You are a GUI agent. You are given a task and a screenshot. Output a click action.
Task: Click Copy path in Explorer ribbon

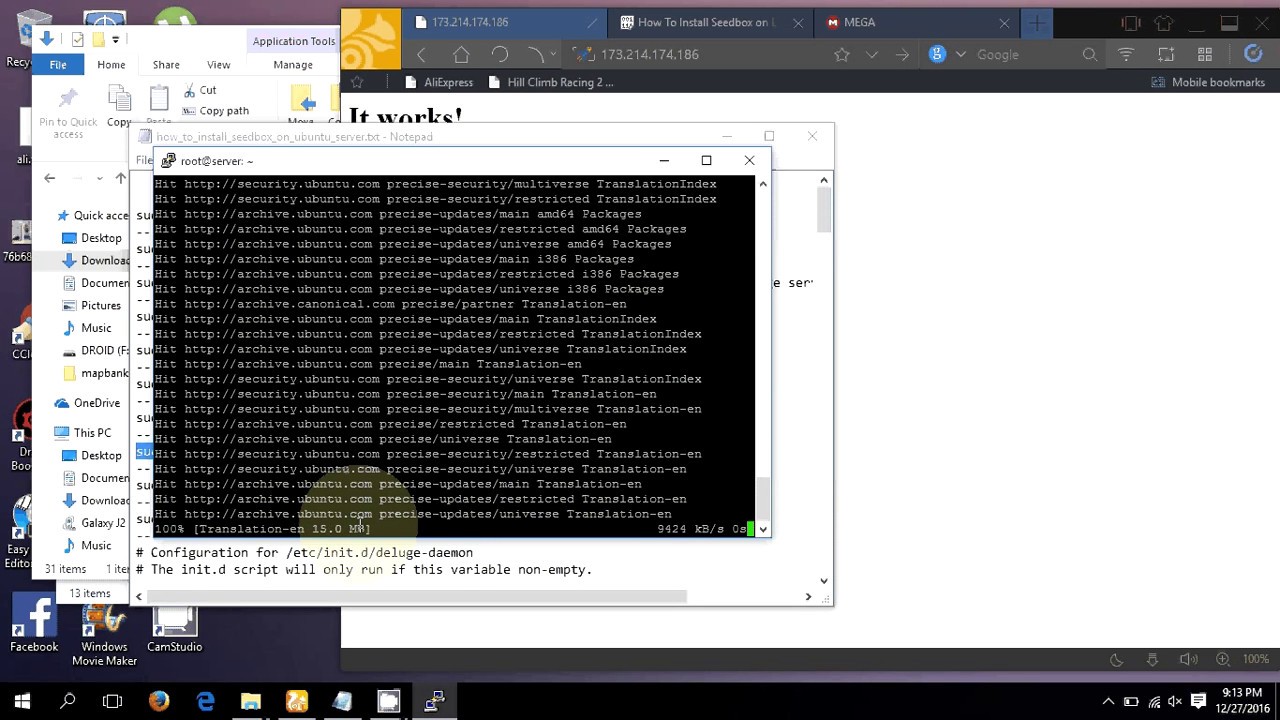point(215,111)
